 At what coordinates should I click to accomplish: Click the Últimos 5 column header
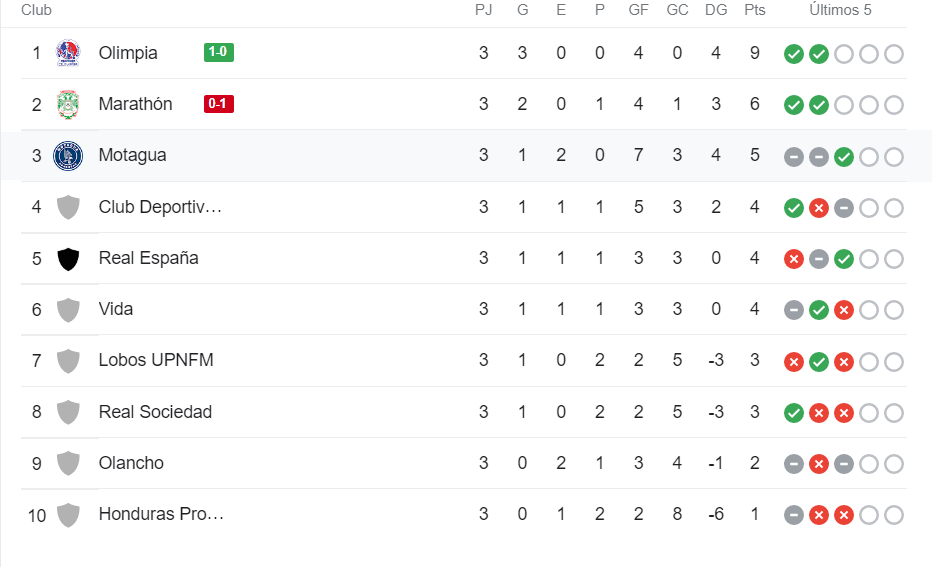(x=840, y=10)
